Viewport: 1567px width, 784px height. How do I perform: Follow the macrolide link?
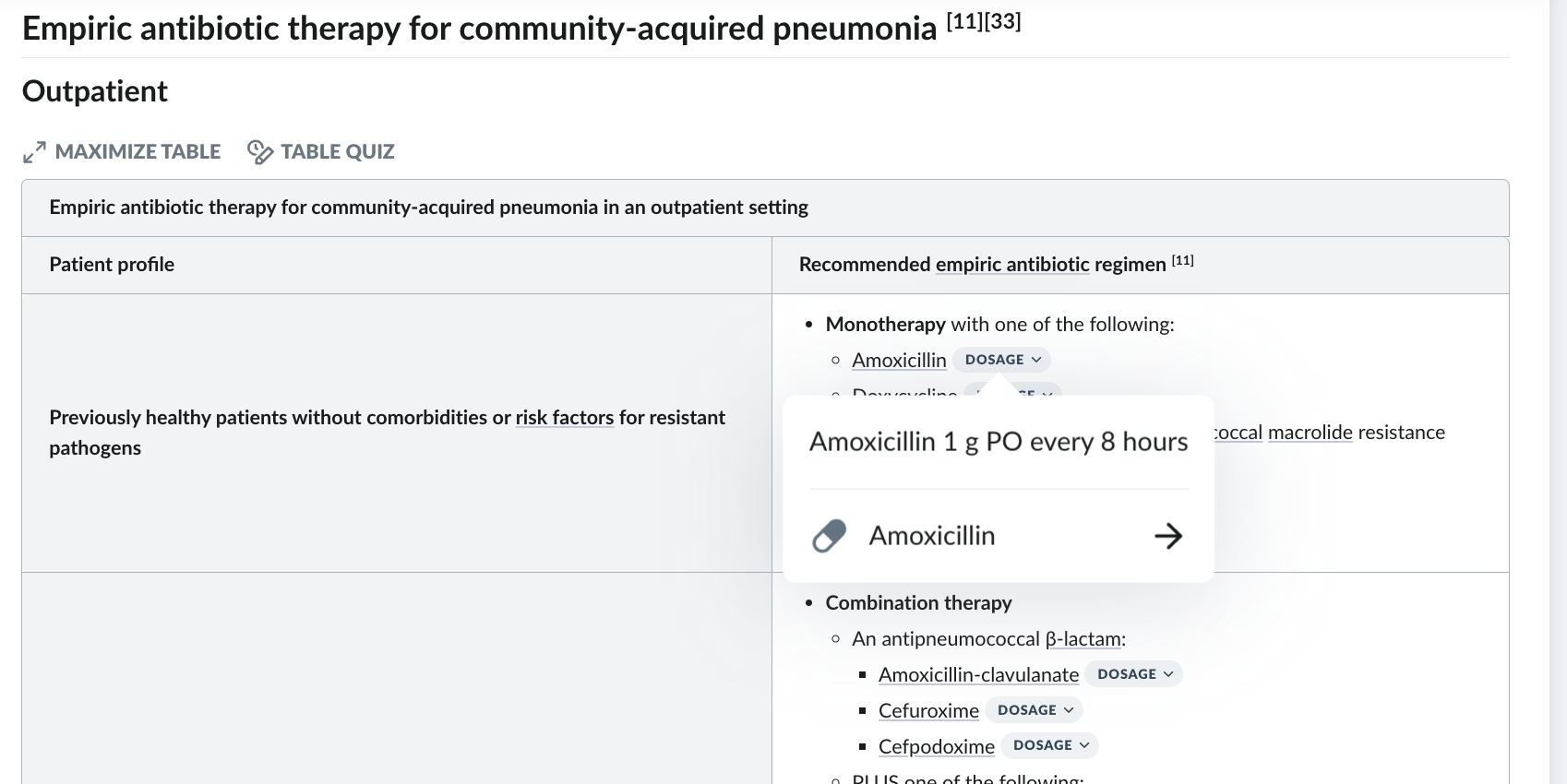pyautogui.click(x=1310, y=432)
